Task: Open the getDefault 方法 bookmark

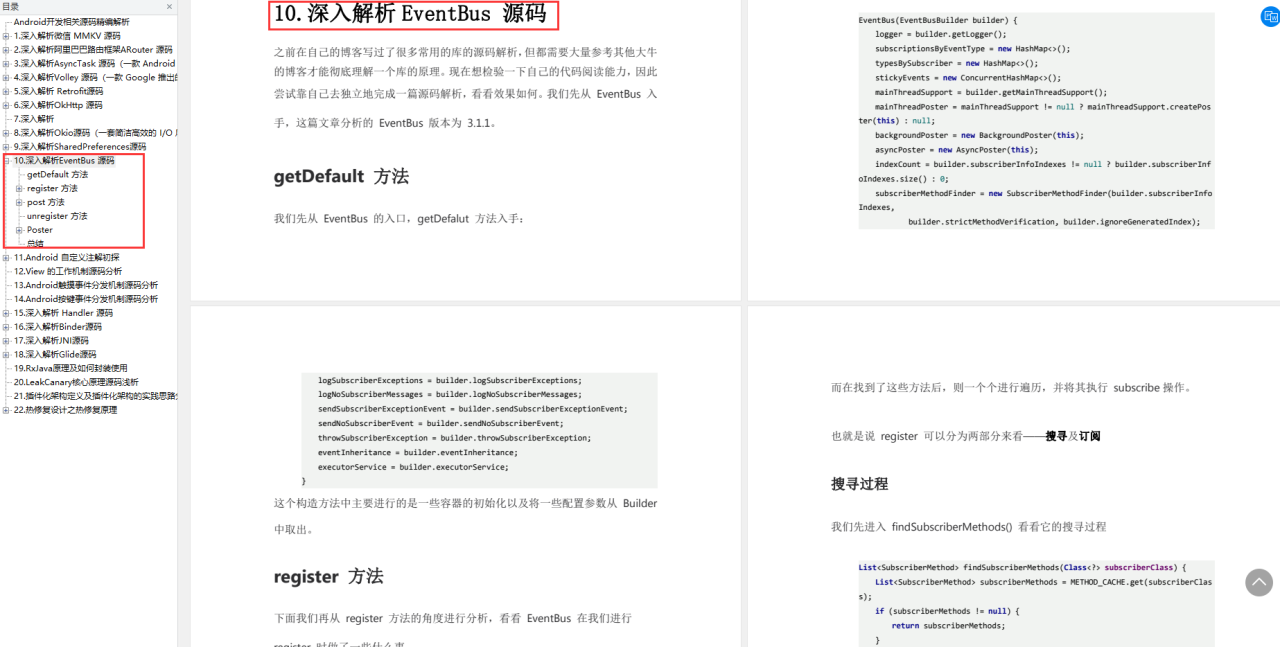Action: [57, 174]
